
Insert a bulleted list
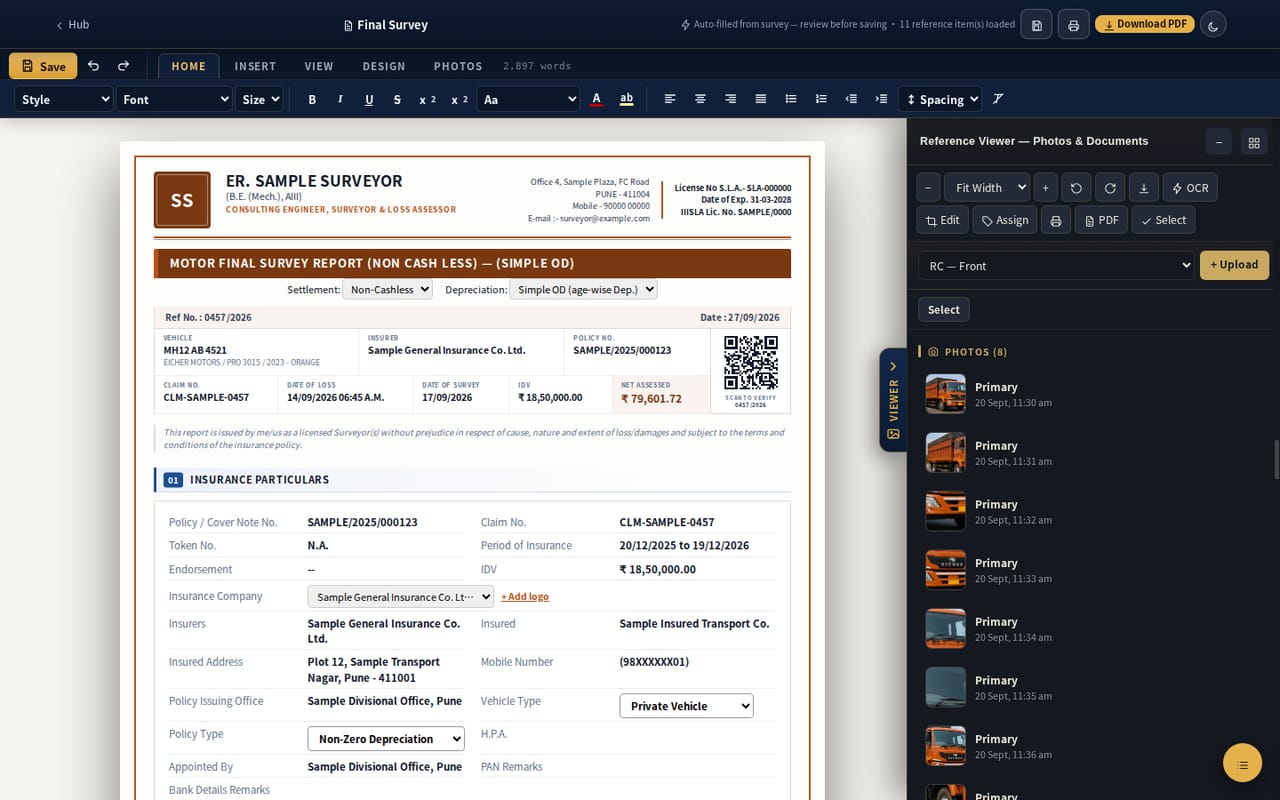(x=791, y=99)
